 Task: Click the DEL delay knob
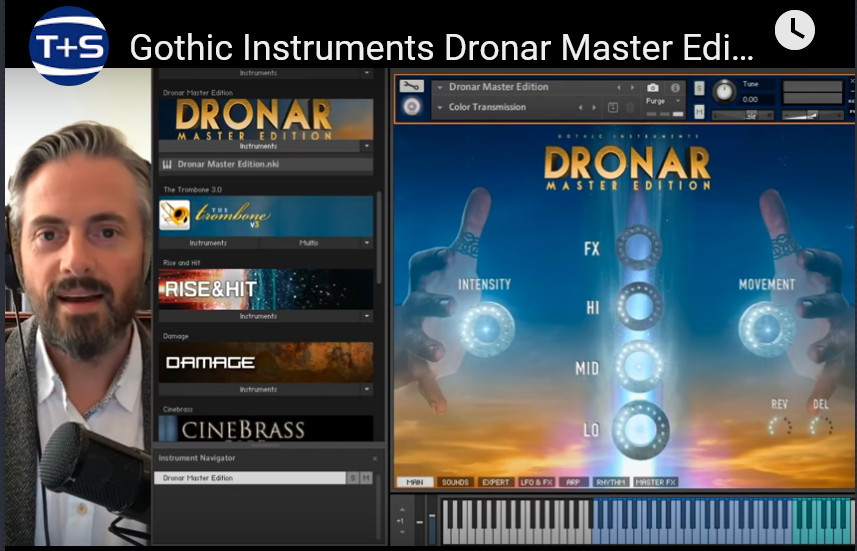tap(821, 426)
